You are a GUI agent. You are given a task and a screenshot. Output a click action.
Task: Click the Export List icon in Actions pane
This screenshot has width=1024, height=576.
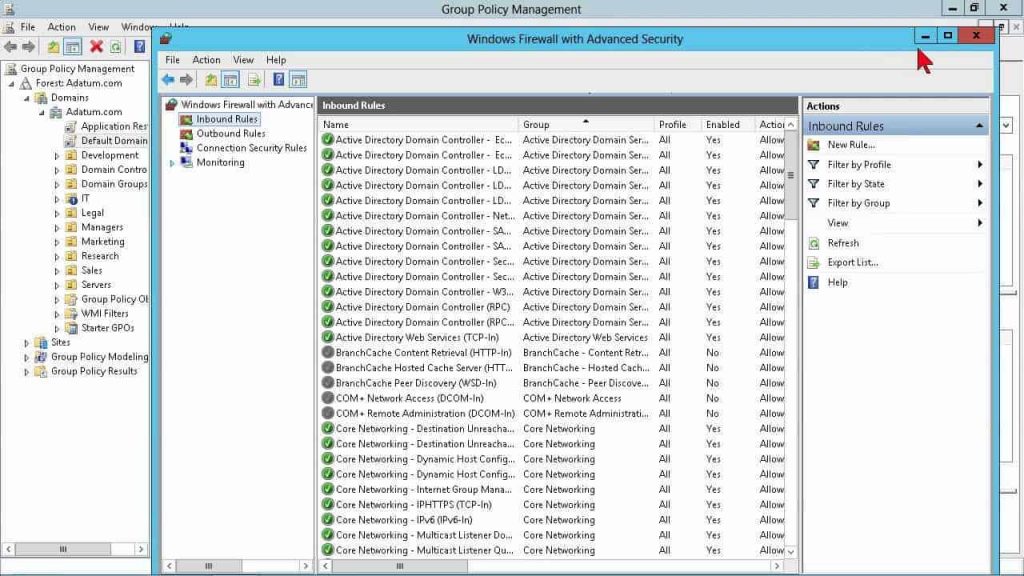814,263
